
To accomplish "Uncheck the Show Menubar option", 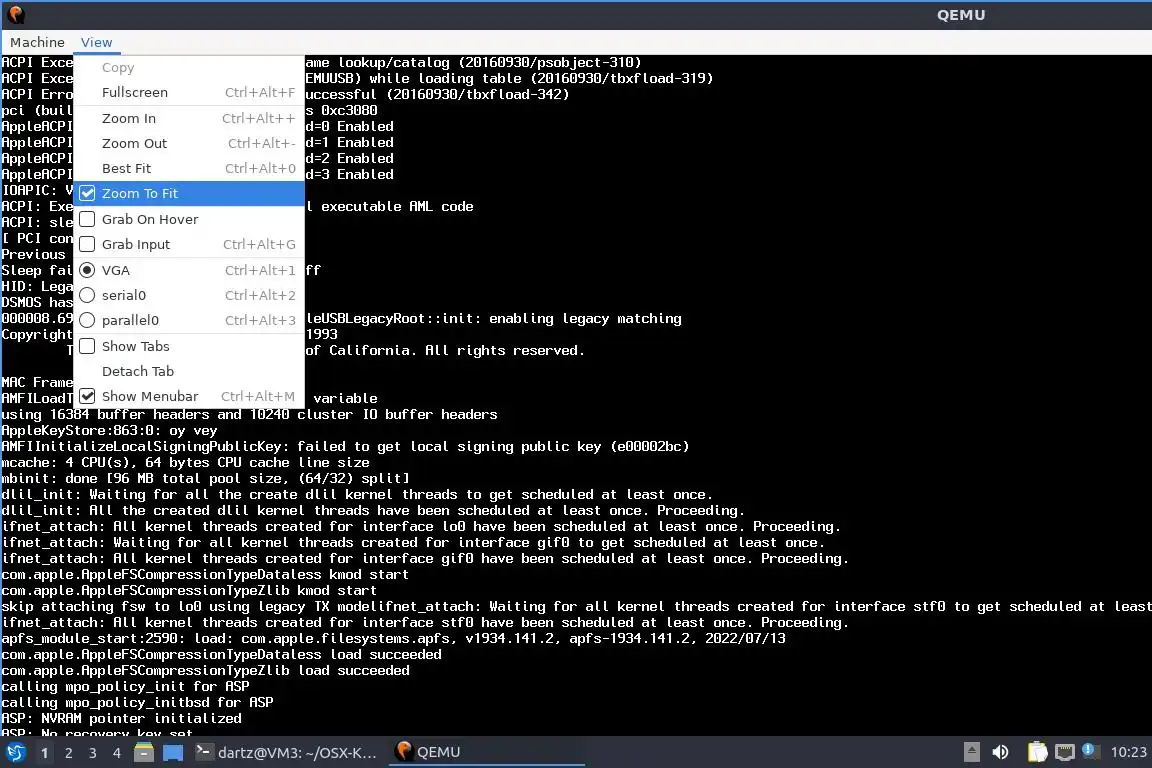I will click(x=189, y=396).
